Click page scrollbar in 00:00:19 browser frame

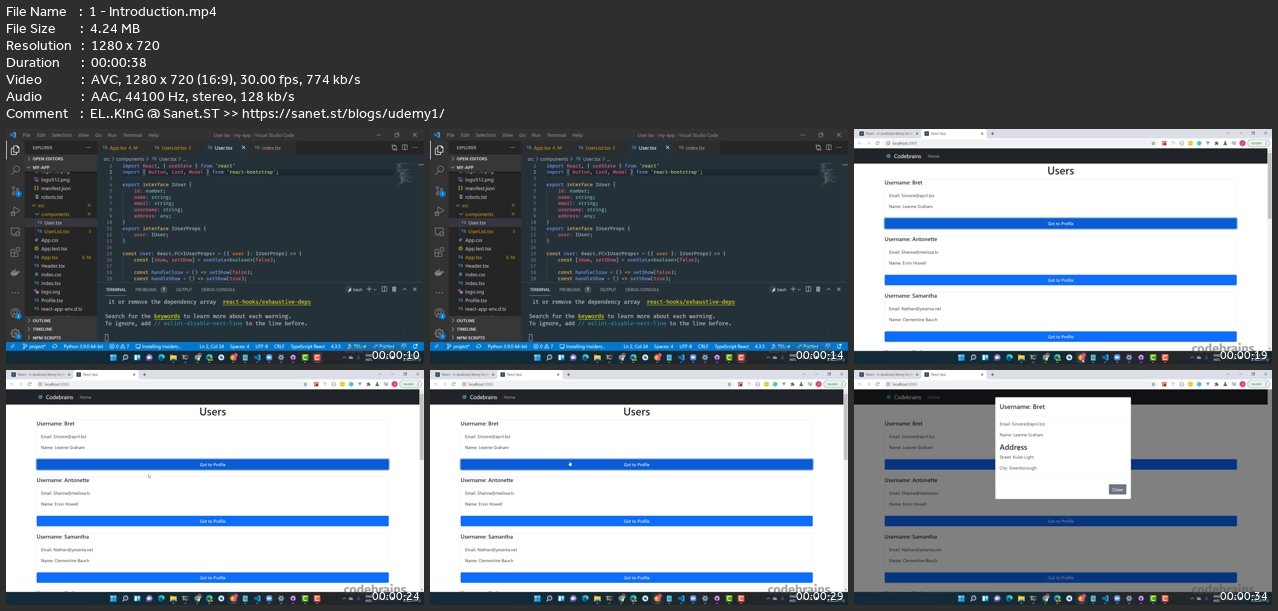[1269, 184]
